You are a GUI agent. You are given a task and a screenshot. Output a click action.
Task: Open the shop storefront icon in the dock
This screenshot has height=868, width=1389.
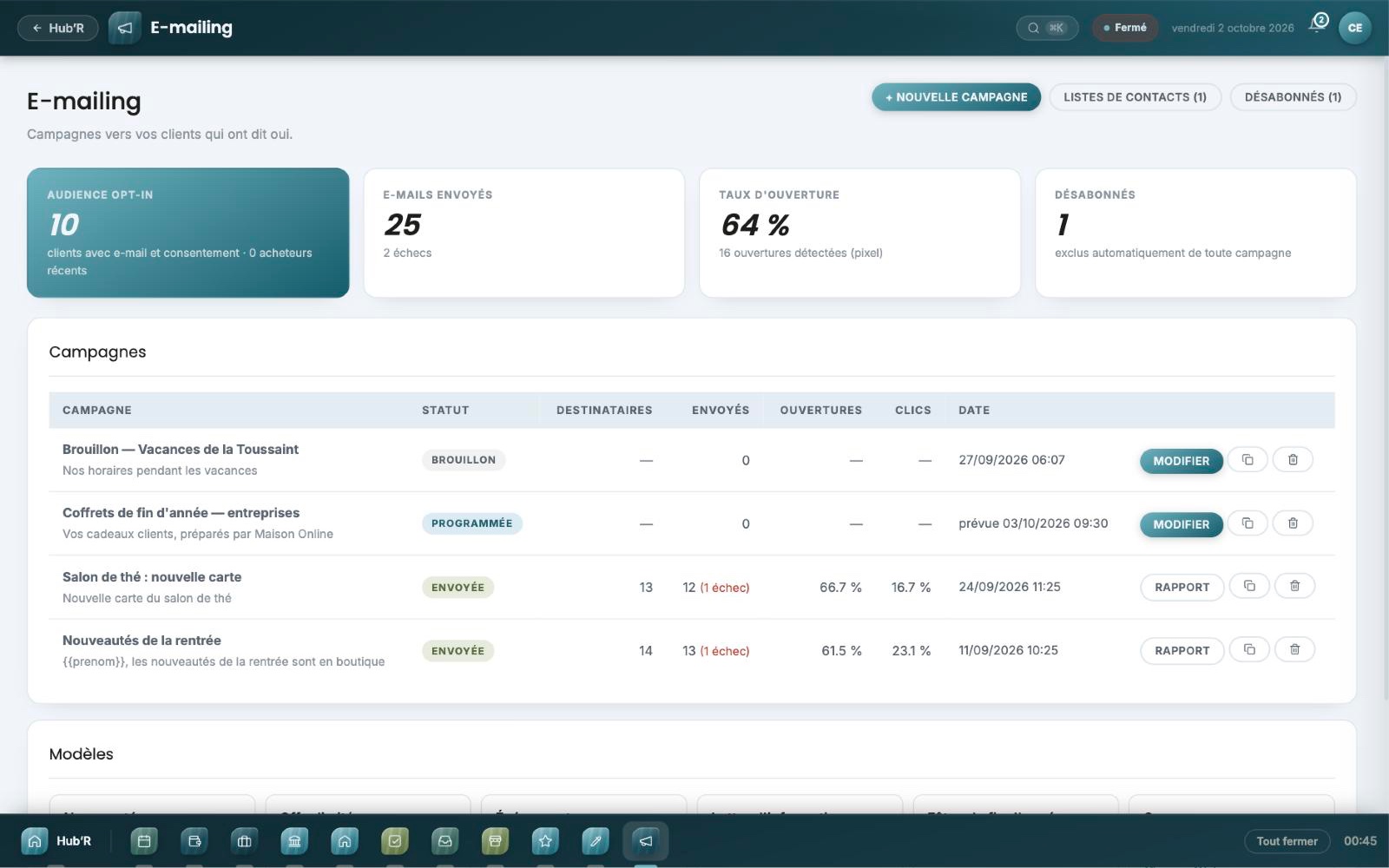[495, 841]
